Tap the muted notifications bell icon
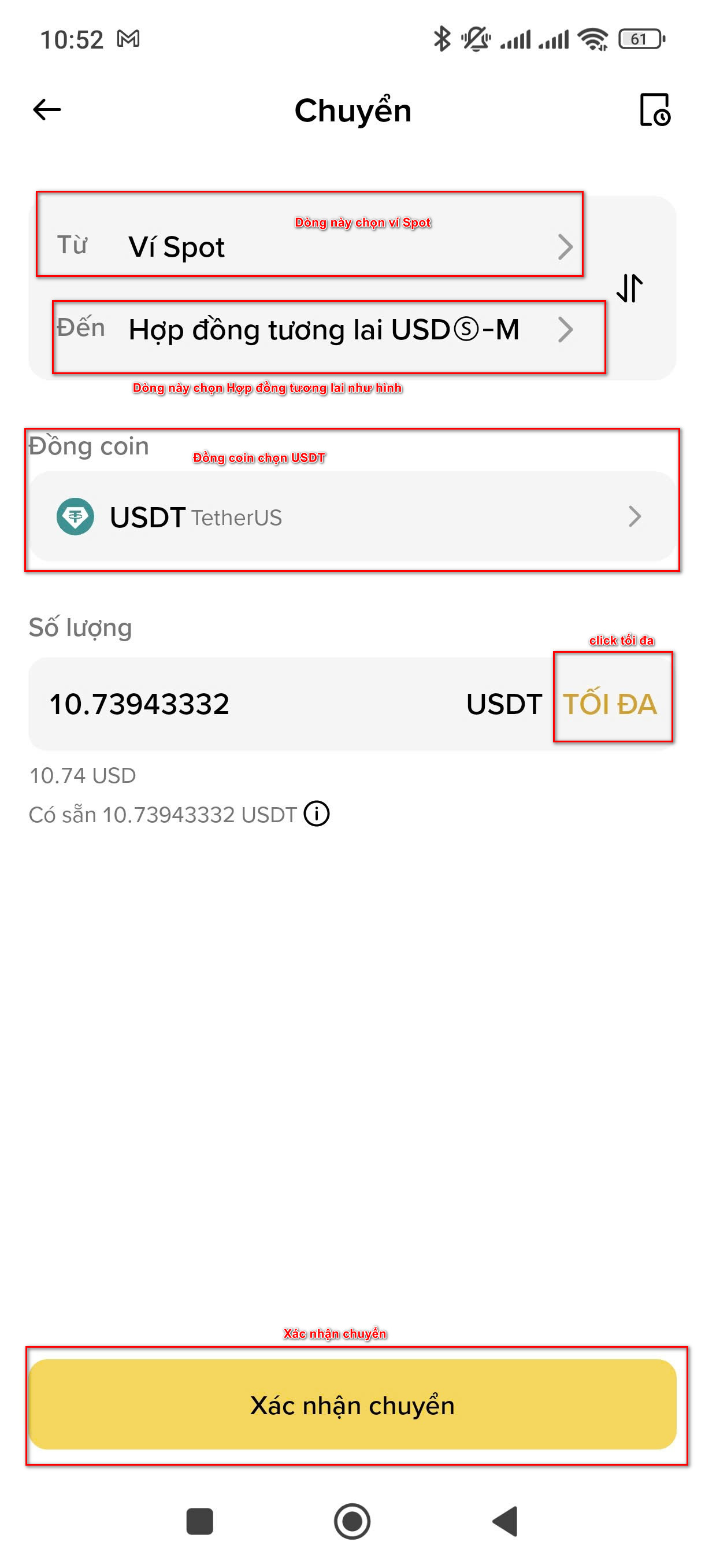The height and width of the screenshot is (1568, 705). point(476,39)
